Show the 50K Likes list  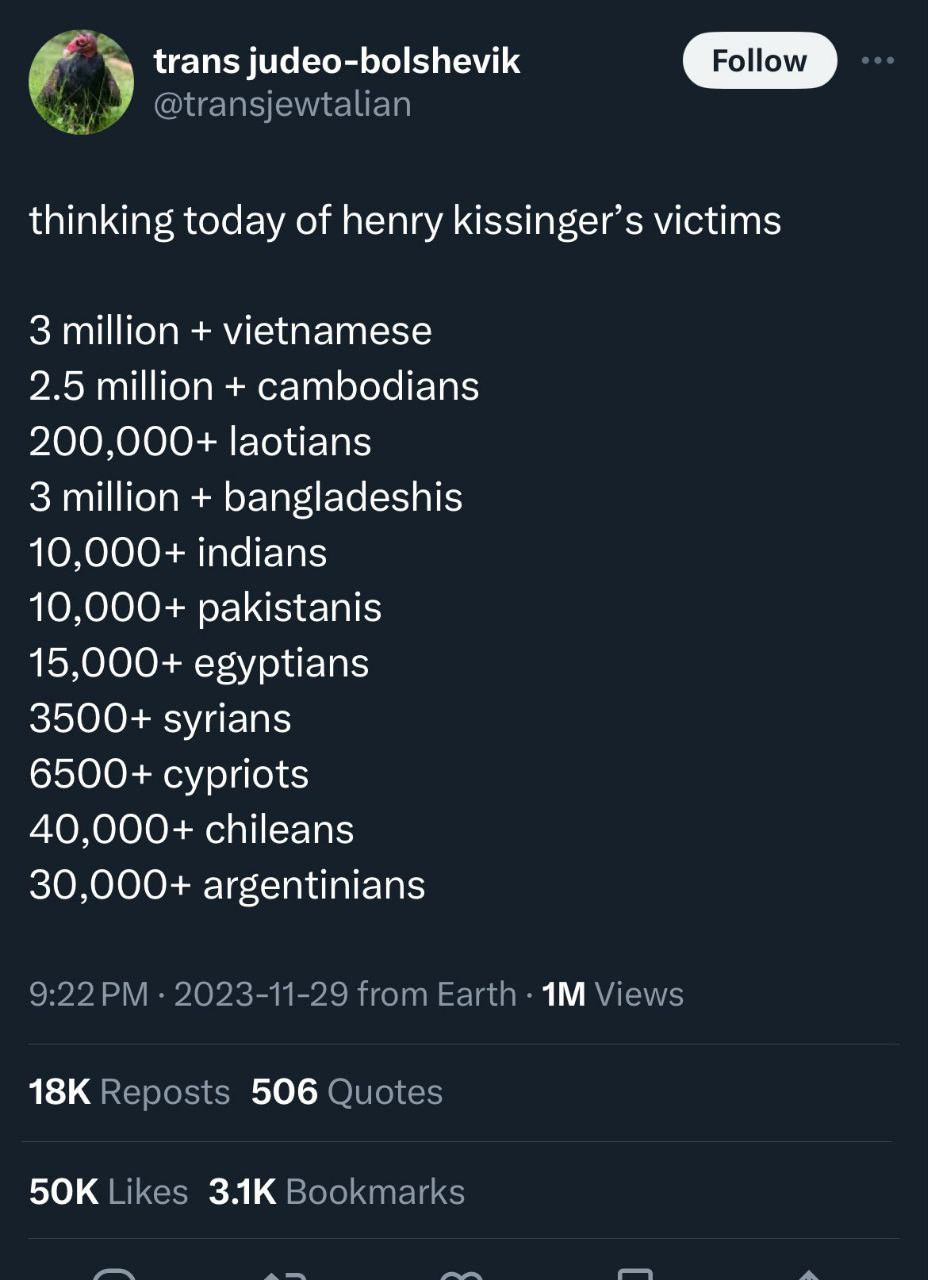pos(108,1191)
